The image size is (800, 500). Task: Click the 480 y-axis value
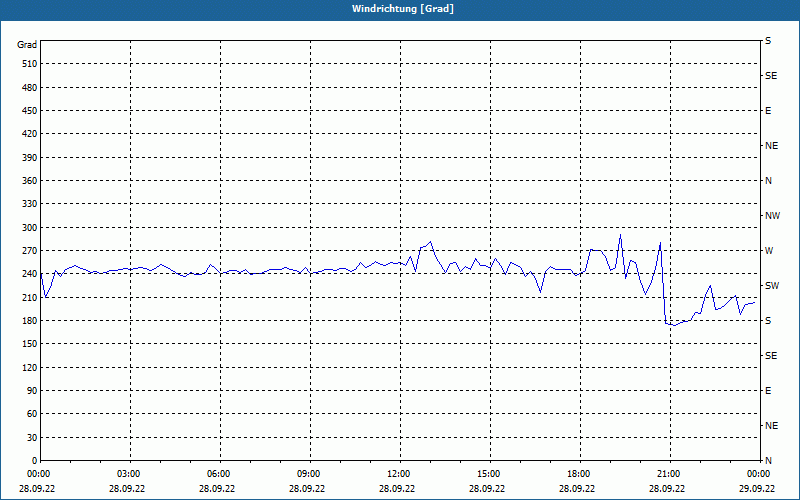(x=29, y=88)
